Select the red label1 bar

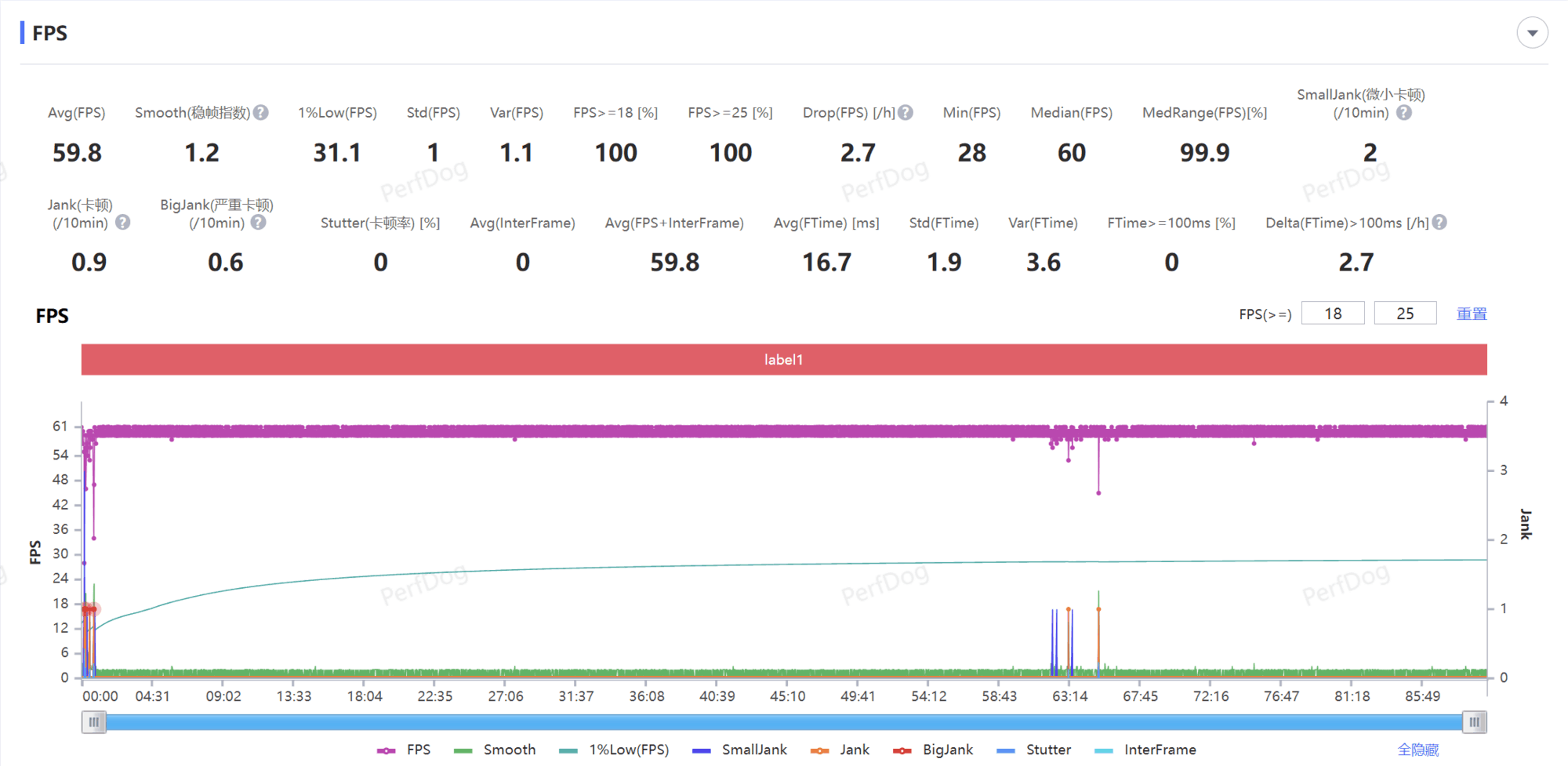(x=784, y=360)
